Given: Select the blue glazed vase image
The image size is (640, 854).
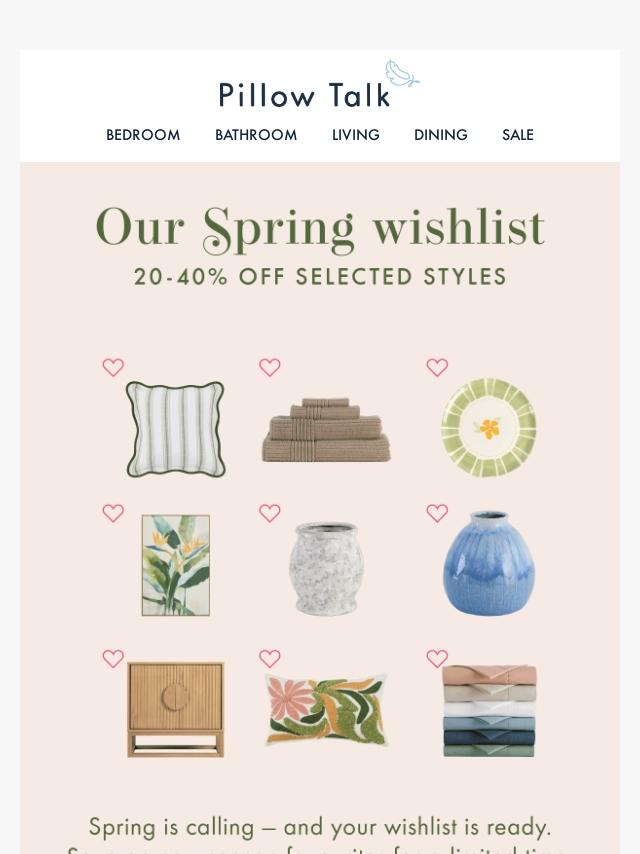Looking at the screenshot, I should [x=489, y=563].
